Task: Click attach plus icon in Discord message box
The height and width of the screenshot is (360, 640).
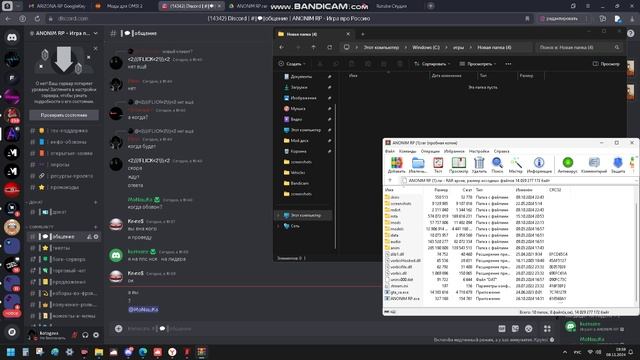Action: coord(118,329)
